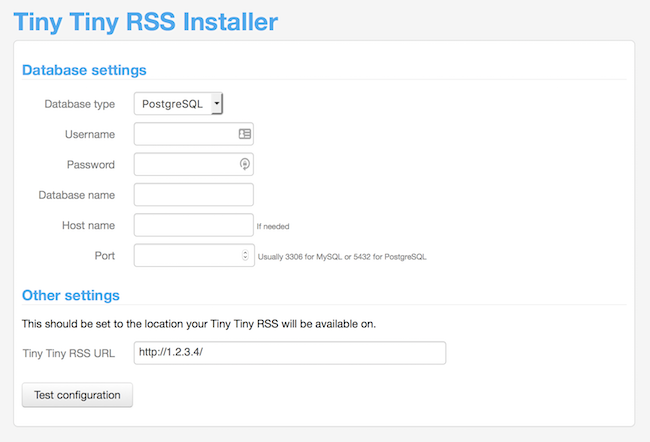650x442 pixels.
Task: Click the Host name label
Action: click(x=88, y=226)
